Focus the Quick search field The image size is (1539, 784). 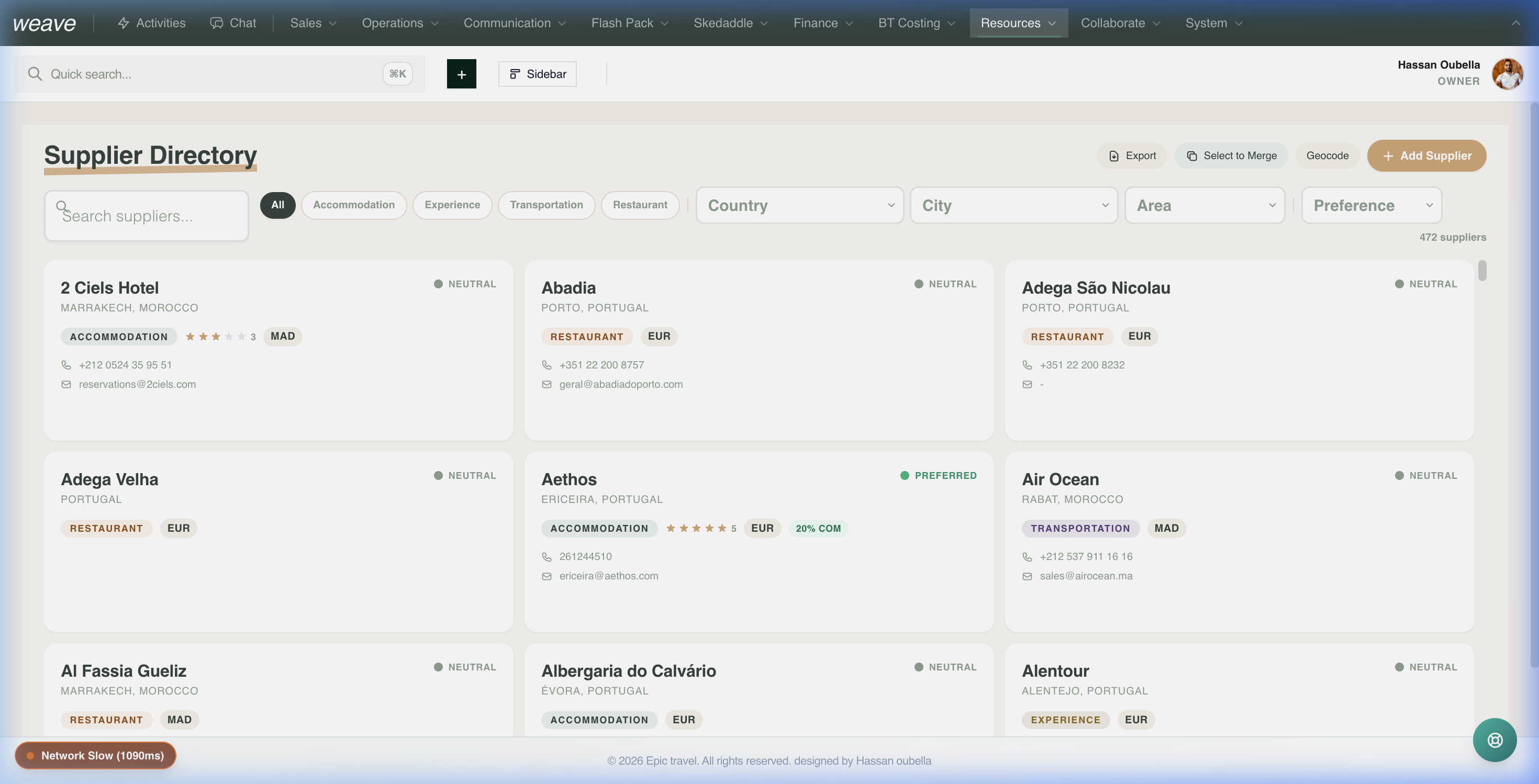[x=219, y=74]
